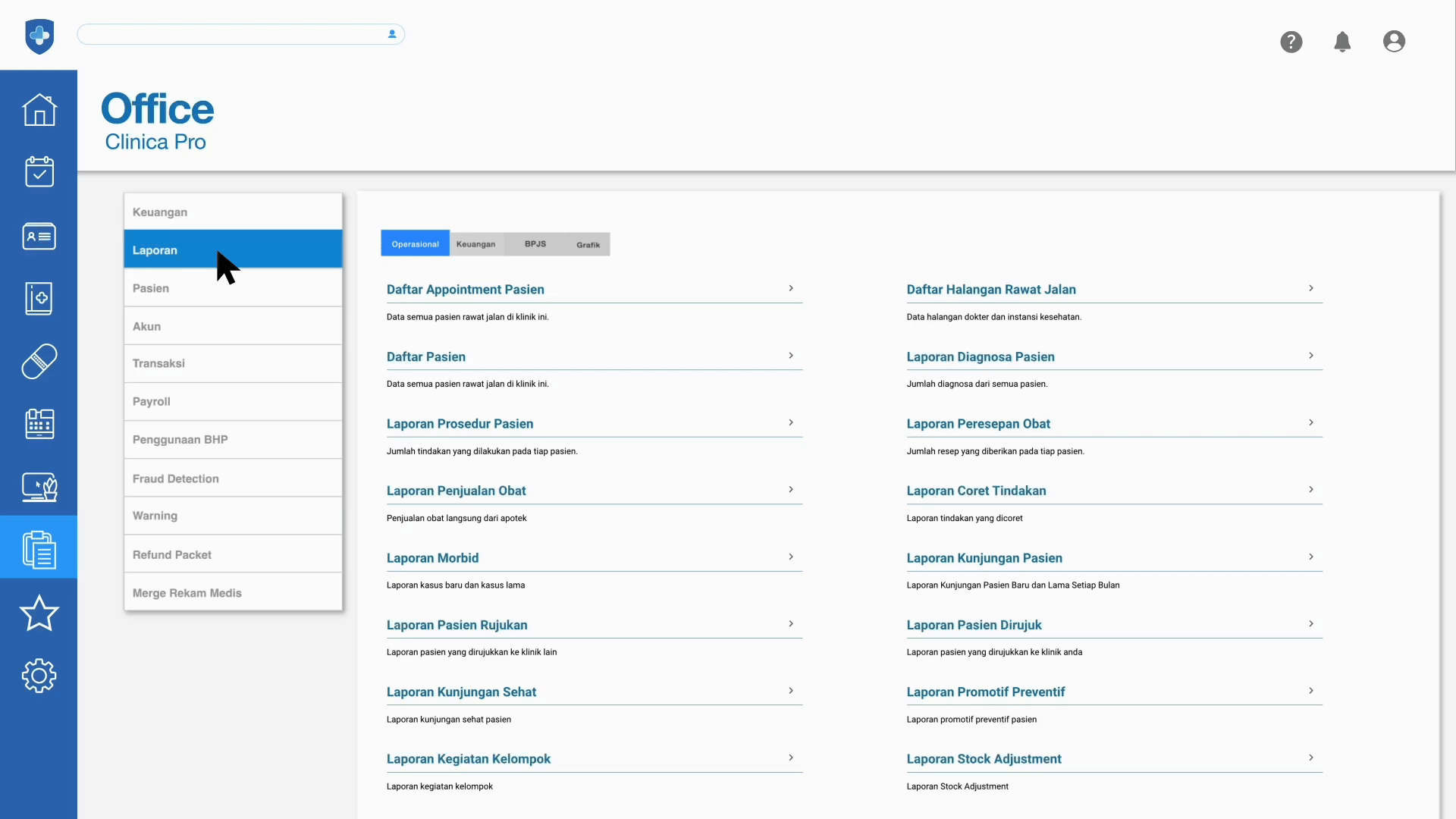Open the help question mark icon
This screenshot has height=819, width=1456.
(1291, 42)
